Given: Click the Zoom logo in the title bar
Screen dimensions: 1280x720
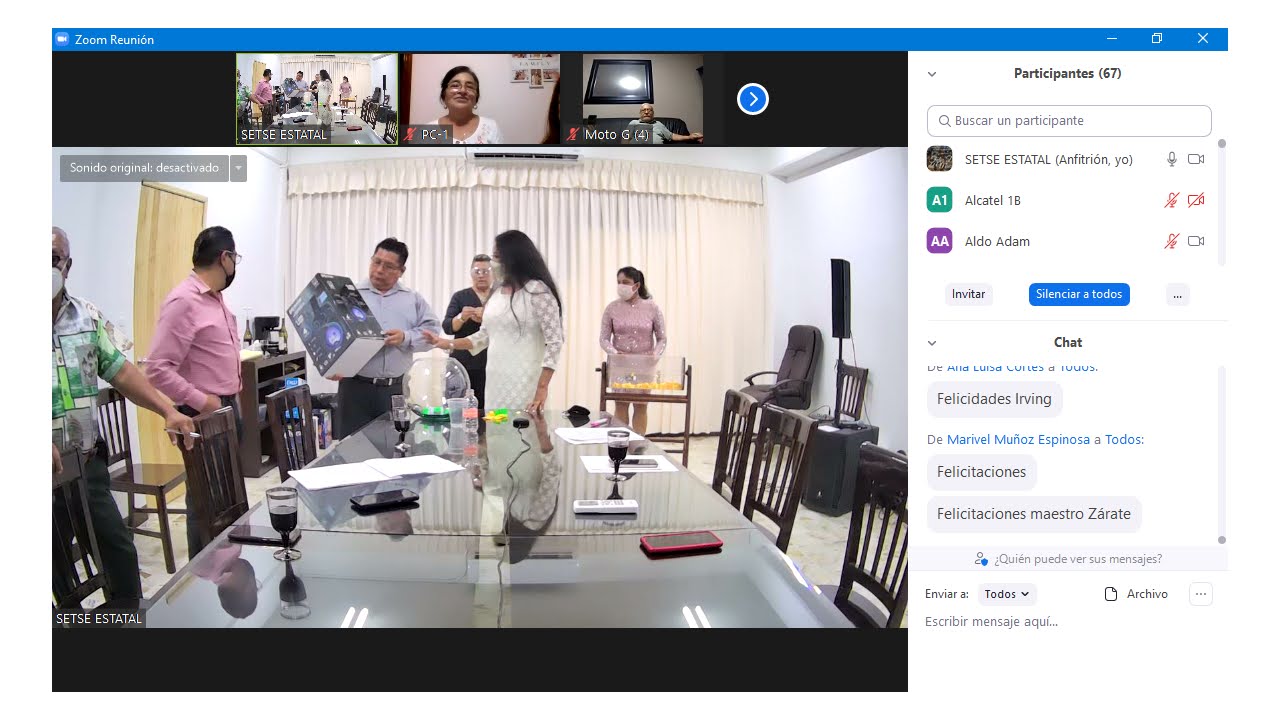Looking at the screenshot, I should [x=62, y=39].
